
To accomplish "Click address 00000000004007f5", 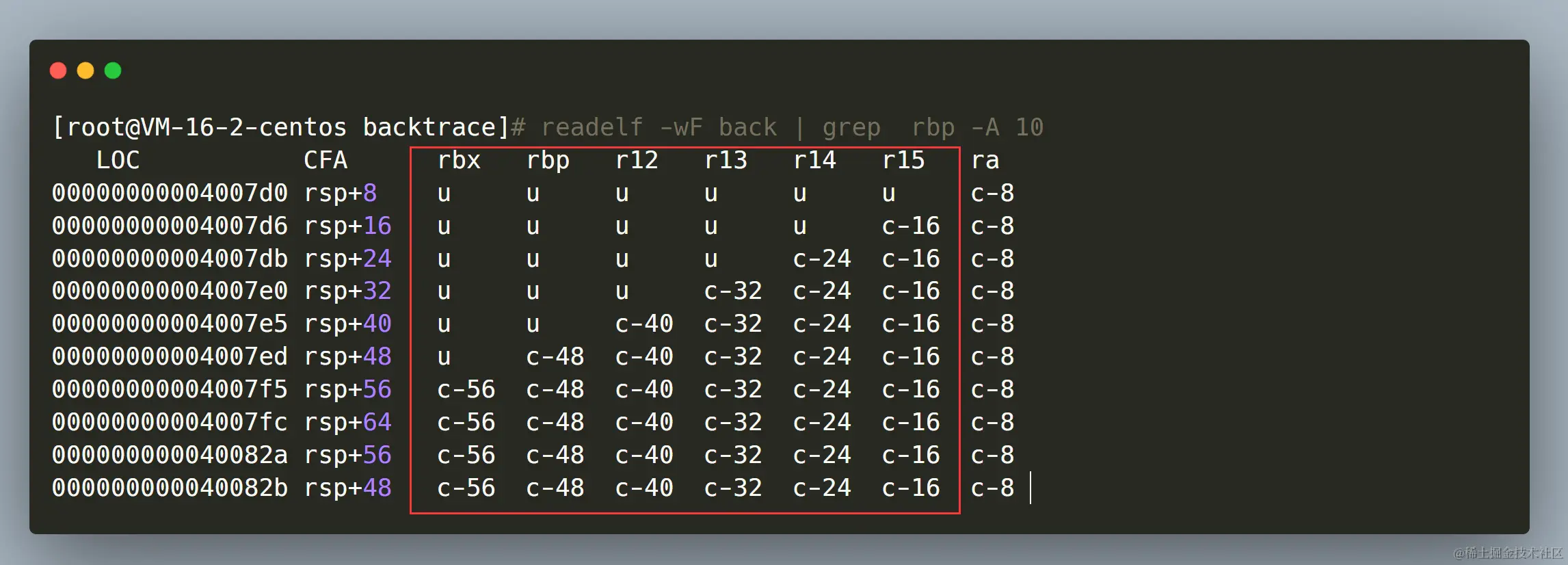I will [x=170, y=389].
